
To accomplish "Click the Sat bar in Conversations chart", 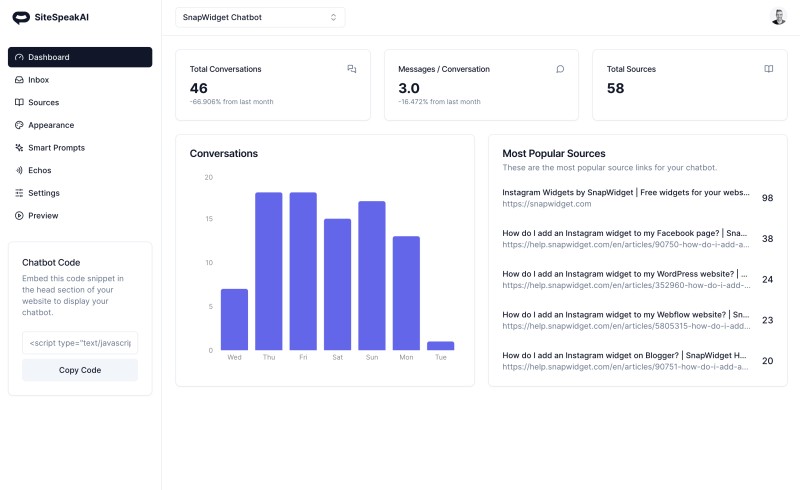I will coord(337,284).
